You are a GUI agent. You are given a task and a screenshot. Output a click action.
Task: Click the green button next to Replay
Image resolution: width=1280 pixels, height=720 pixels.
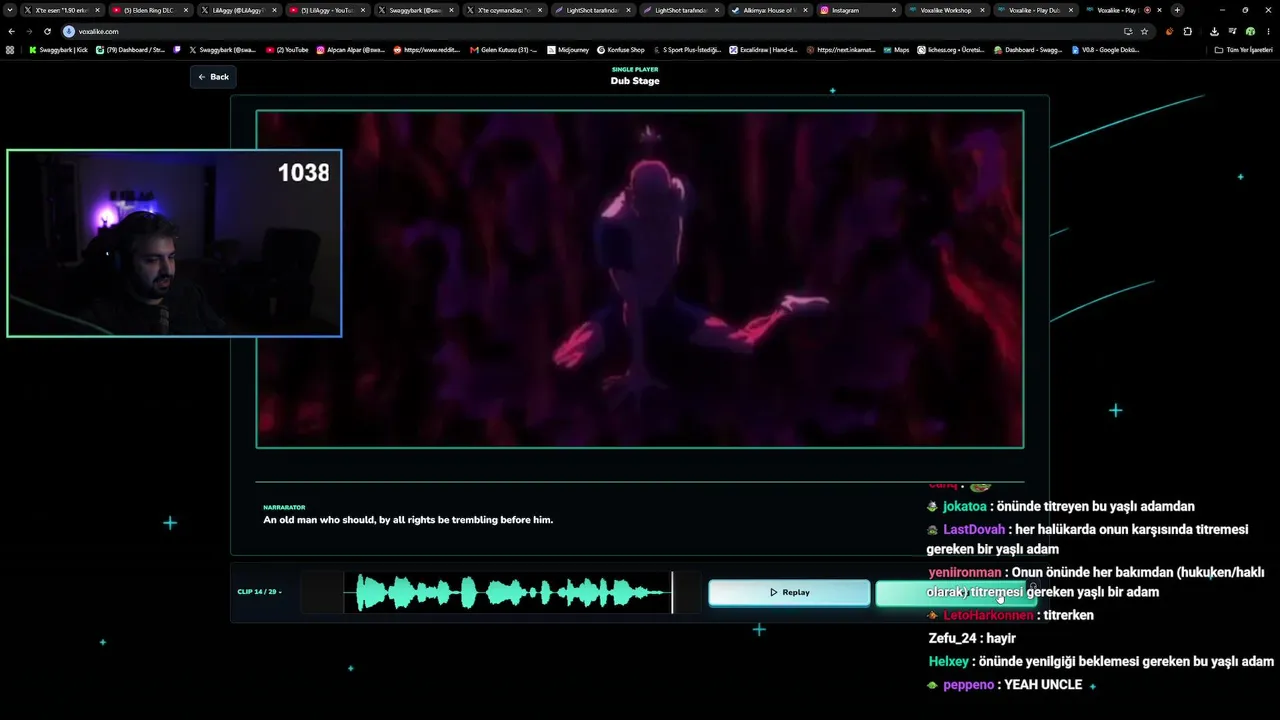click(955, 593)
